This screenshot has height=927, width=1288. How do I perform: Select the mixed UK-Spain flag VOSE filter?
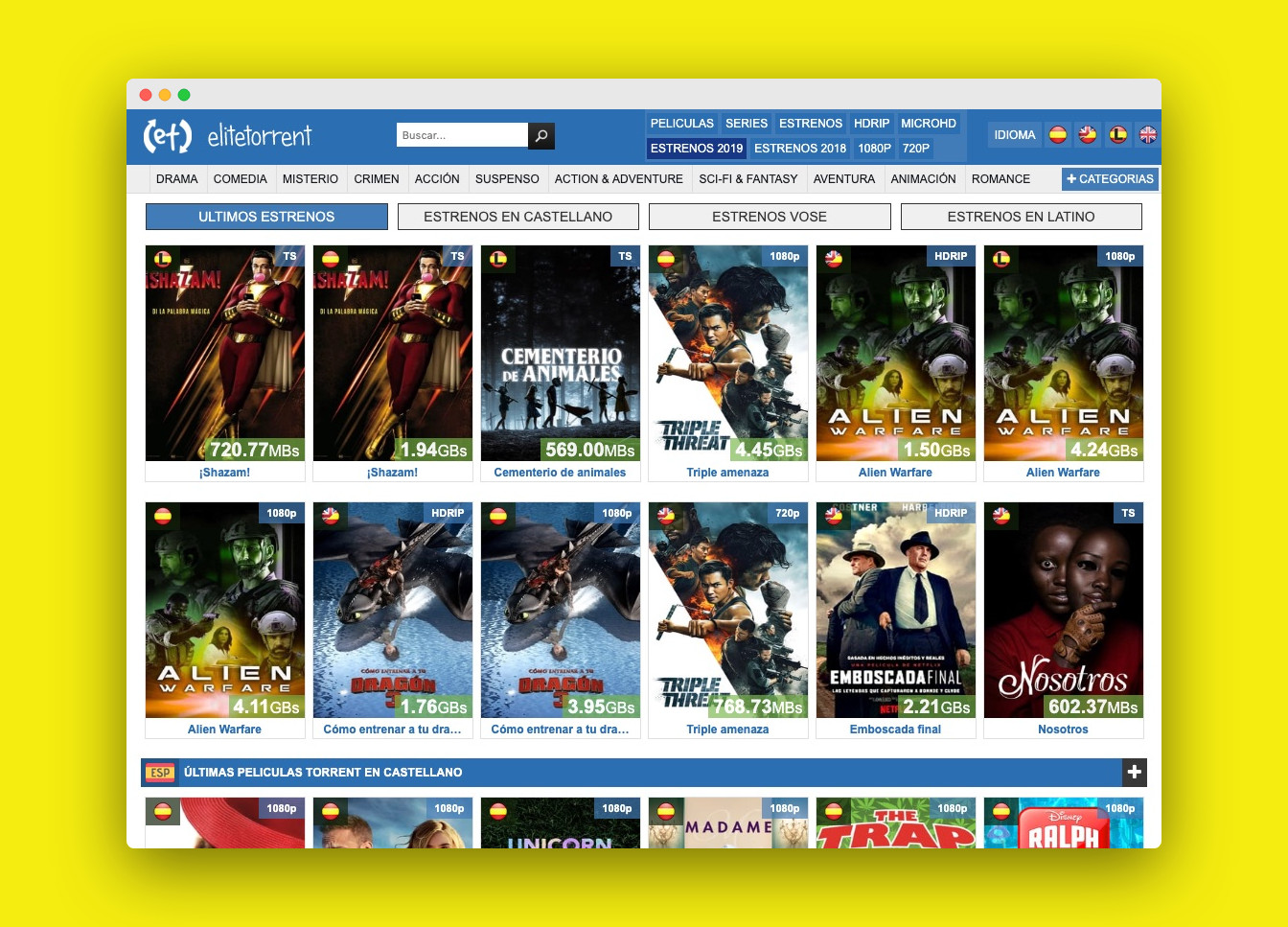[1088, 135]
